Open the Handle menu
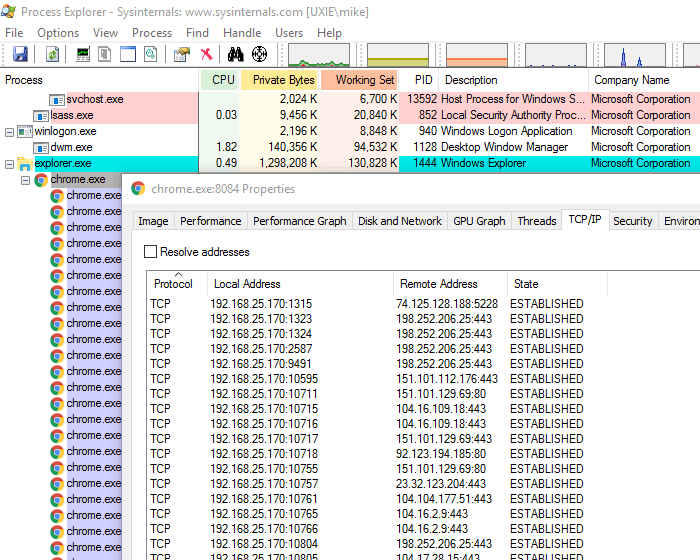 [x=242, y=33]
